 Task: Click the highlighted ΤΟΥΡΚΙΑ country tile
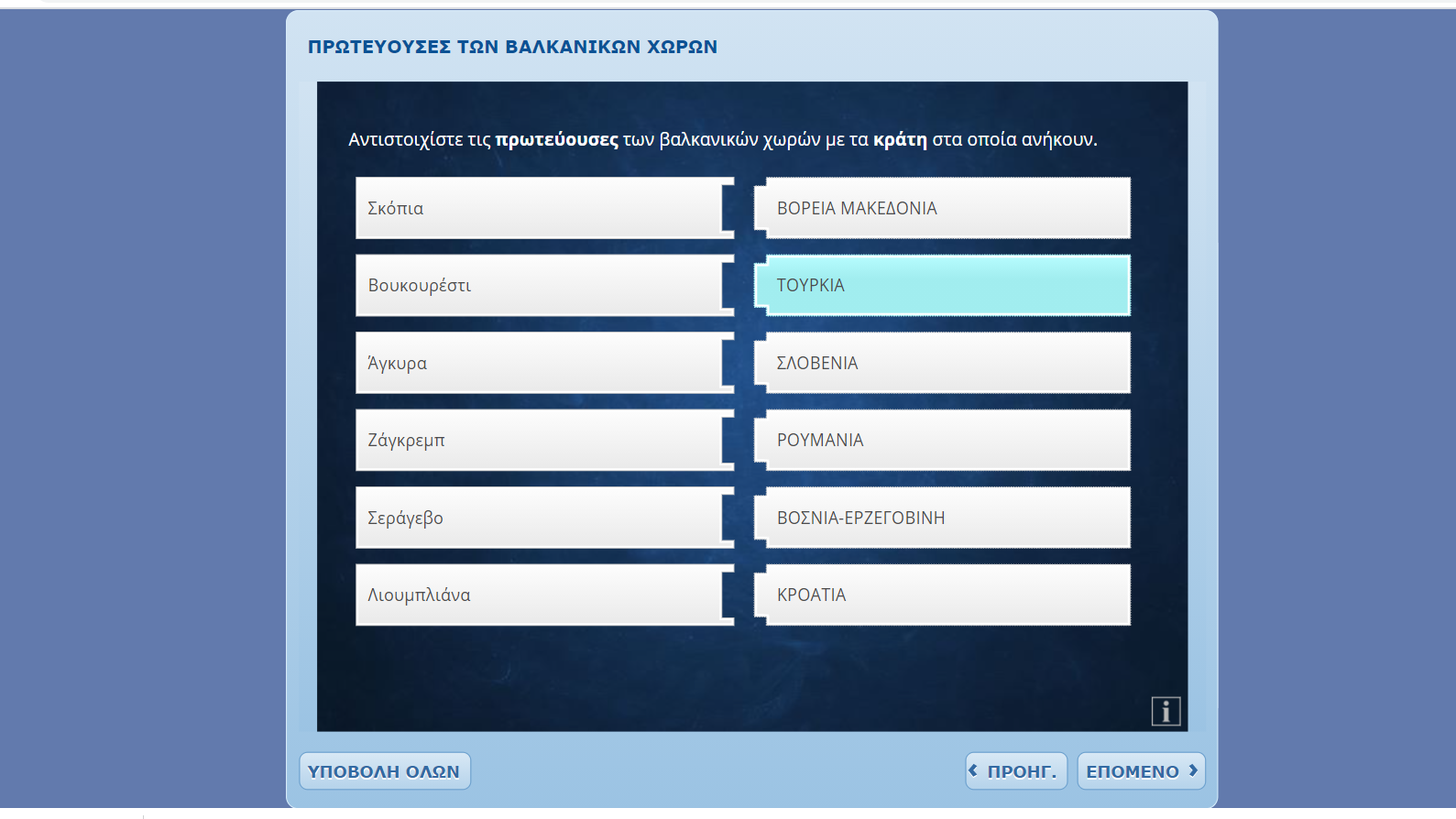[944, 286]
